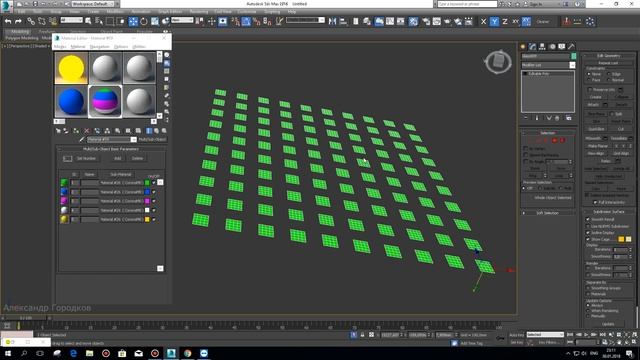Open the reference coordinate system dropdown

pos(182,20)
